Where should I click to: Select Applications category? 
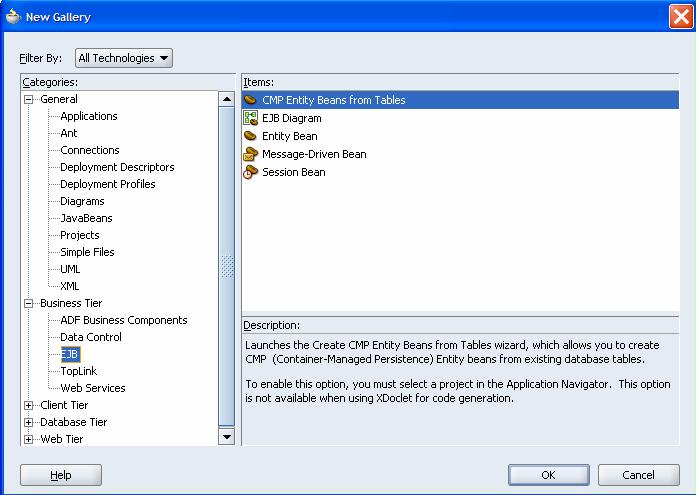click(89, 116)
